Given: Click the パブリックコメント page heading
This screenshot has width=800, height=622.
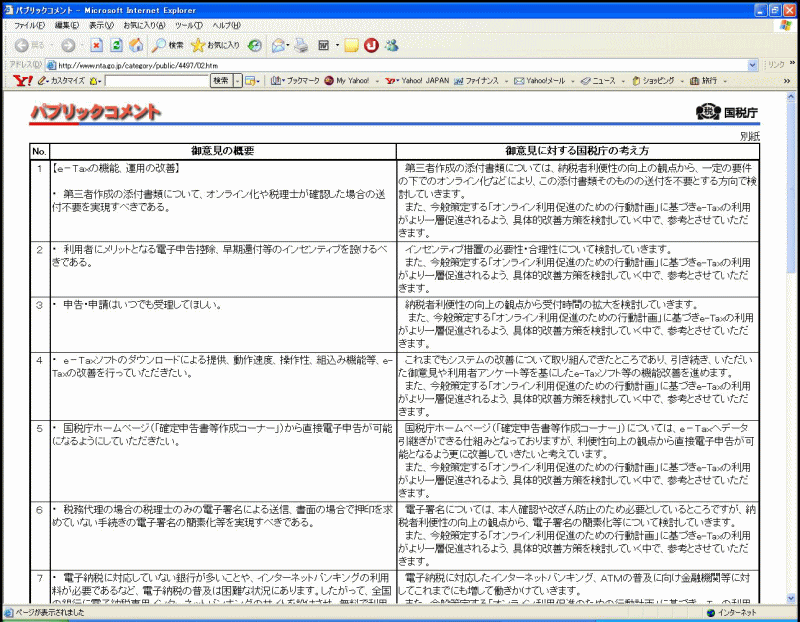Looking at the screenshot, I should click(95, 112).
